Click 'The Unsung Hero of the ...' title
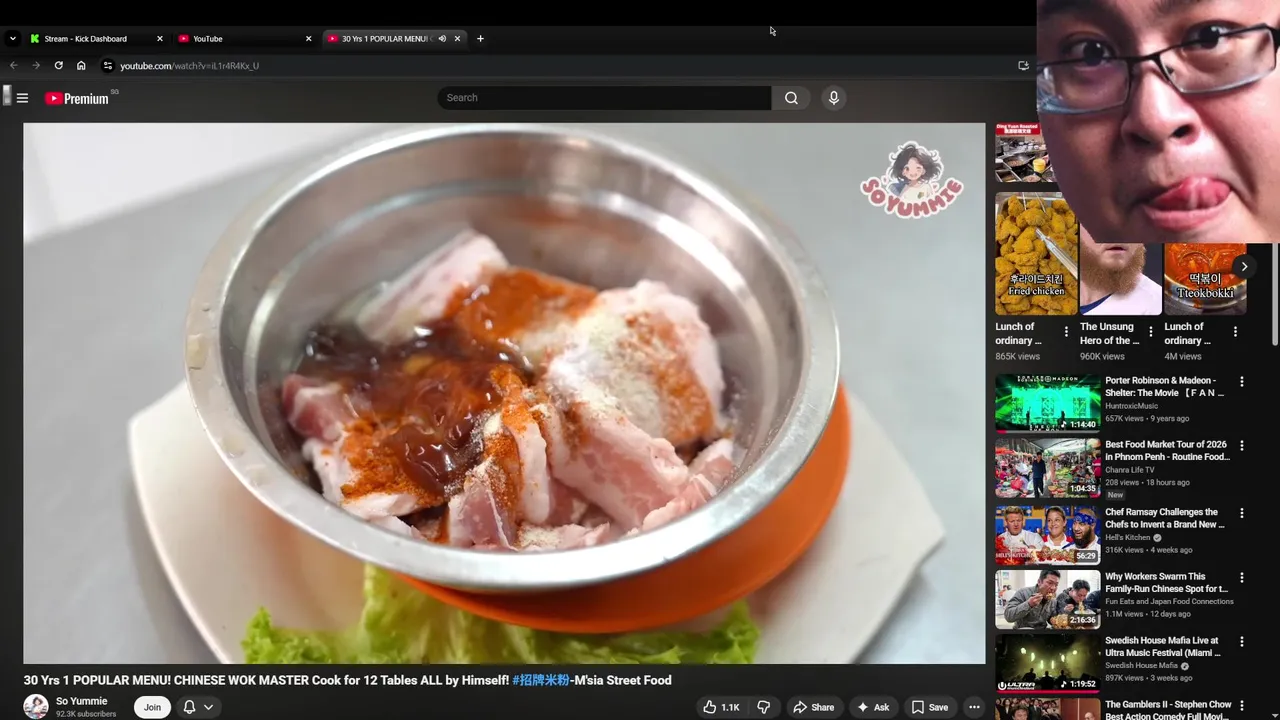The width and height of the screenshot is (1280, 720). click(1109, 333)
